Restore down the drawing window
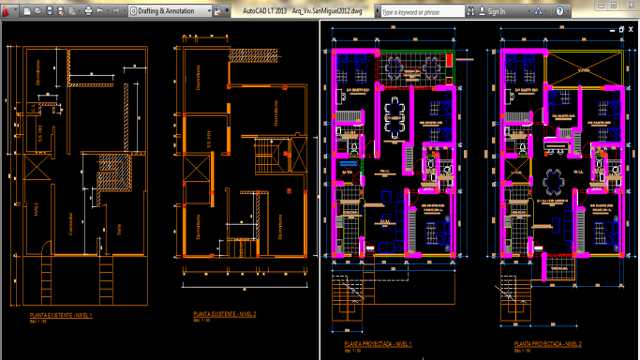The width and height of the screenshot is (640, 360). coord(621,29)
